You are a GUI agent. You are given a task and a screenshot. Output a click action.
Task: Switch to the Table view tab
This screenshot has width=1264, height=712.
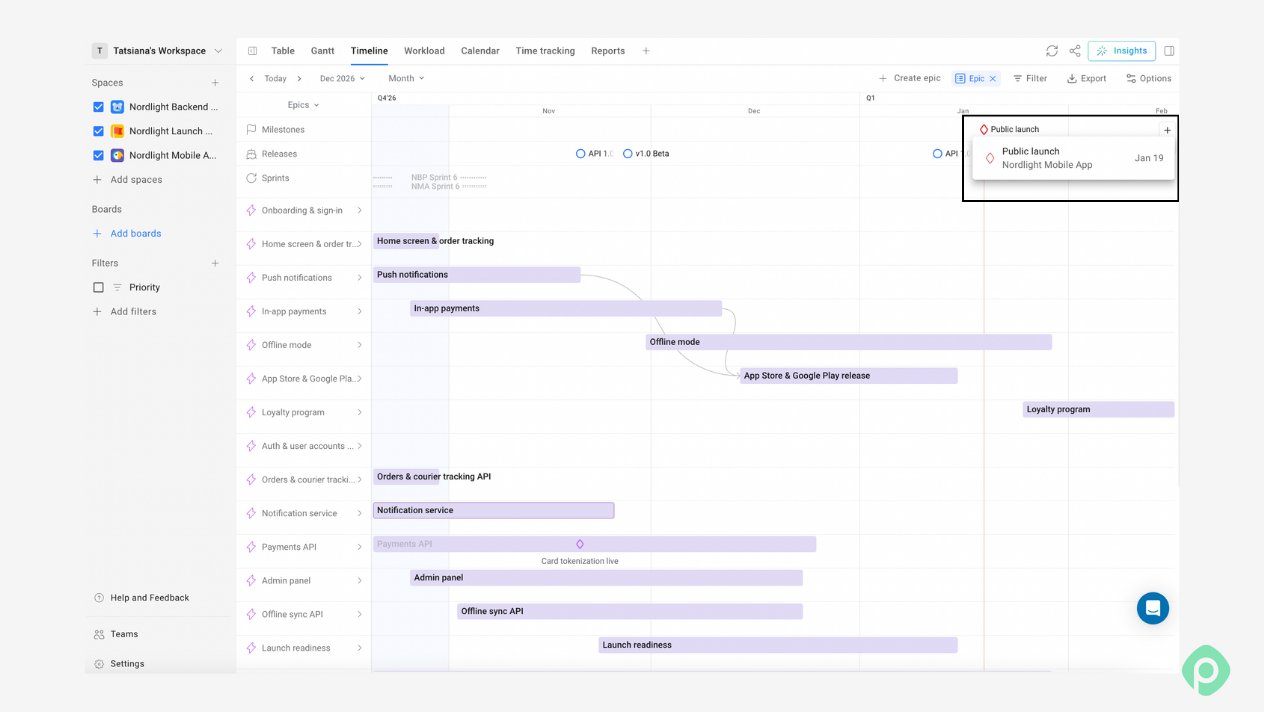coord(283,51)
